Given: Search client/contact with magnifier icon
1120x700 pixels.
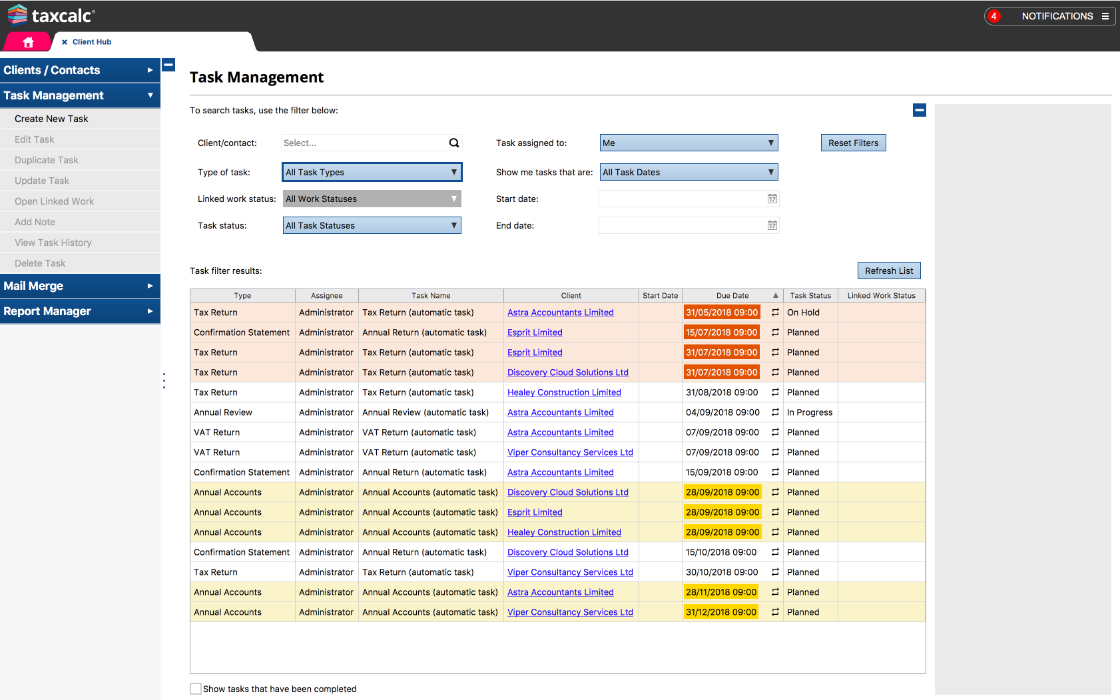Looking at the screenshot, I should pos(454,143).
